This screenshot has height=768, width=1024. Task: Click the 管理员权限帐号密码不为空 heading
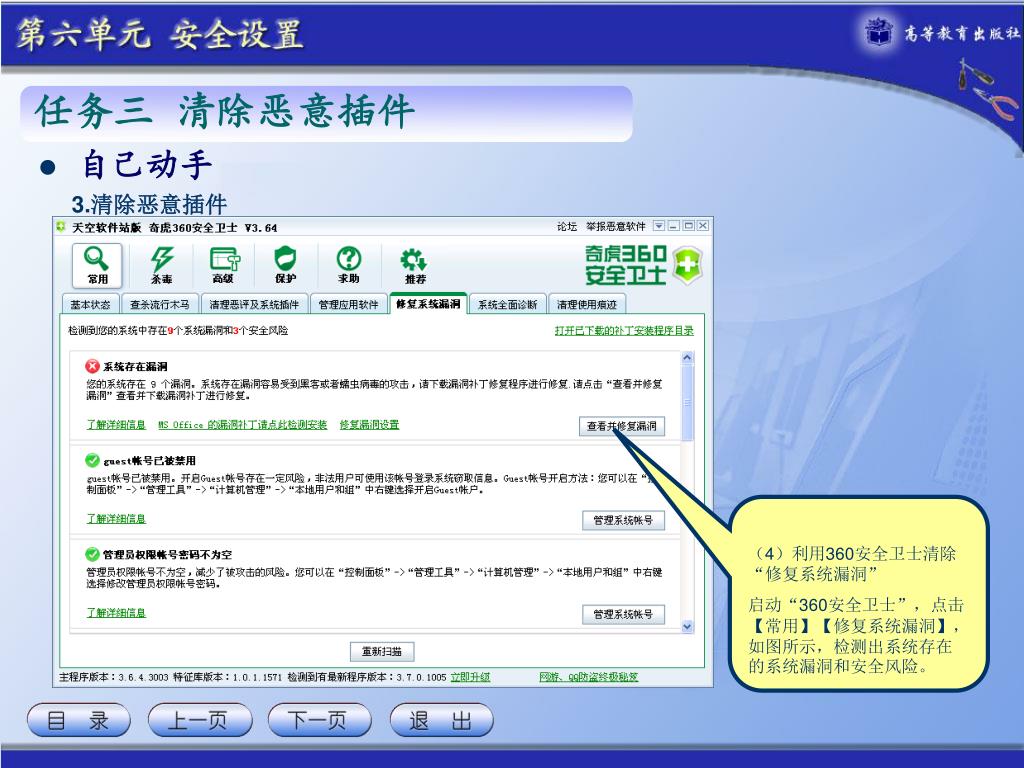pos(167,554)
